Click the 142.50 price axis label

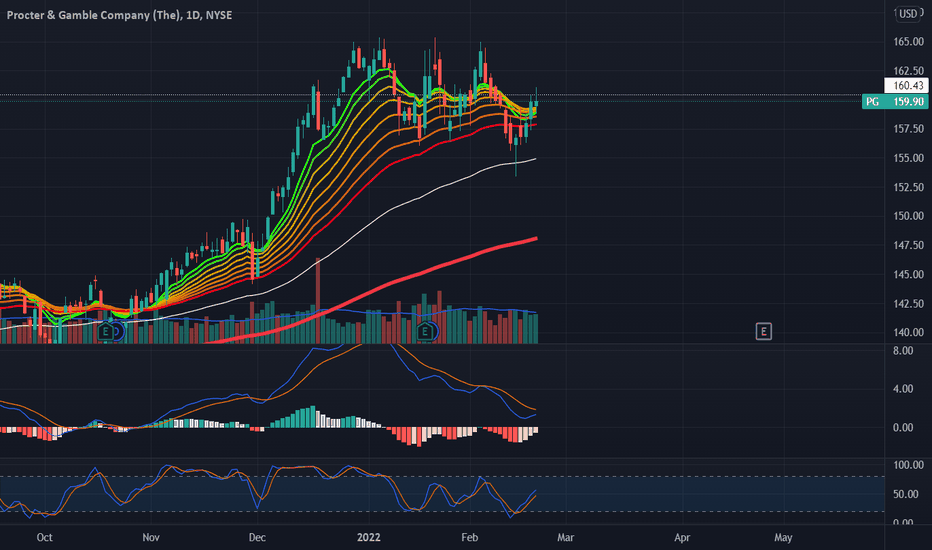coord(908,303)
